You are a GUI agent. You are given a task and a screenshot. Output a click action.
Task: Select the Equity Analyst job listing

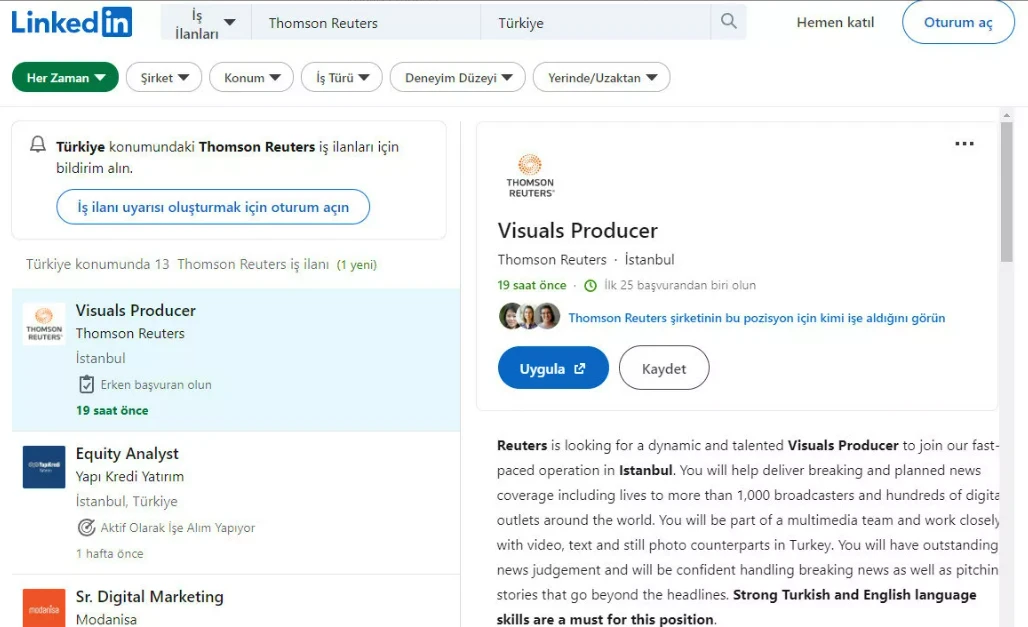(x=127, y=453)
